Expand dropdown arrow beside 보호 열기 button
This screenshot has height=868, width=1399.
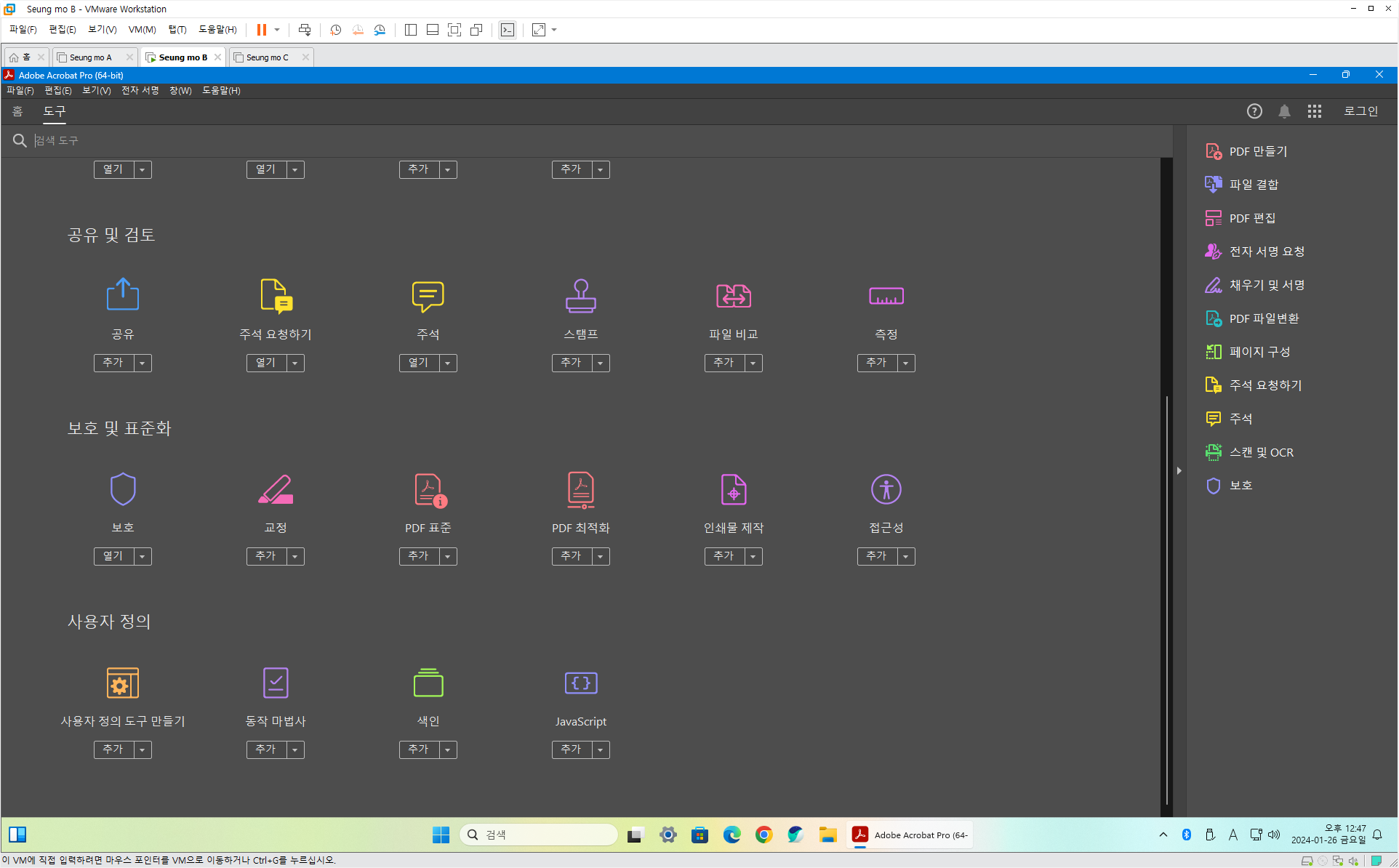[143, 556]
